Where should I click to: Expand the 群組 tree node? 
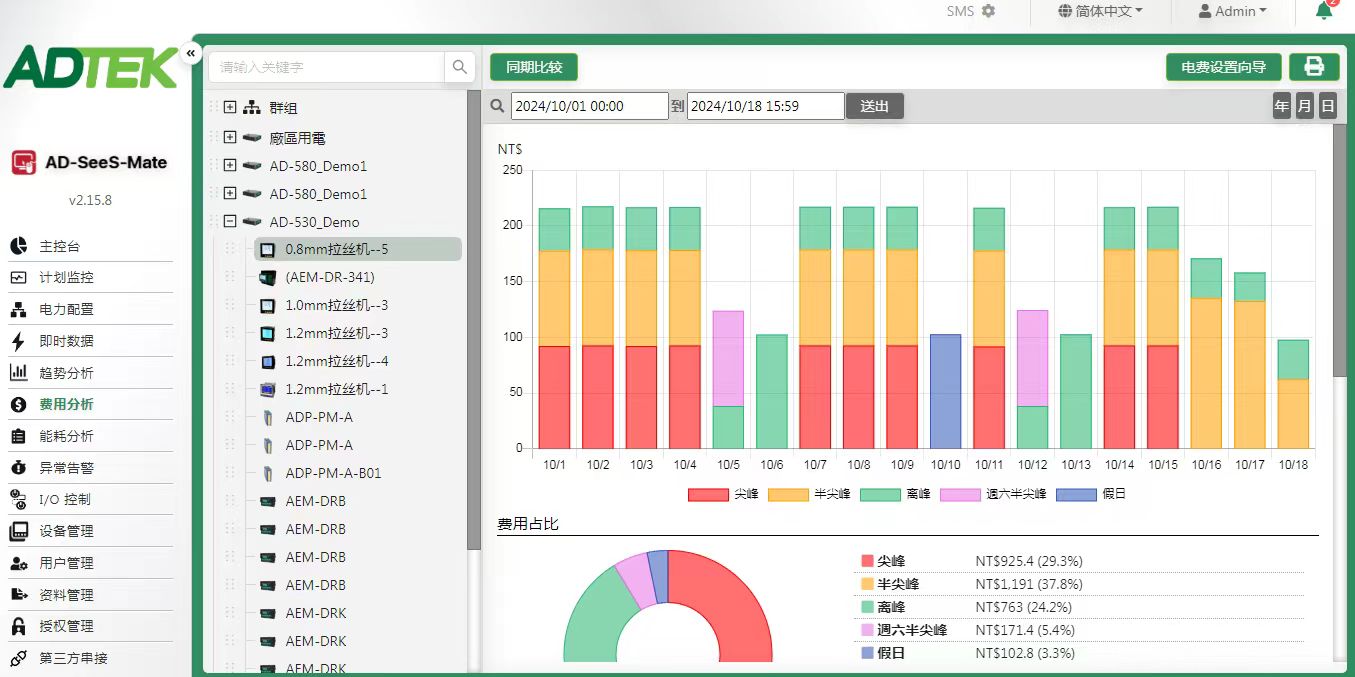(x=230, y=107)
